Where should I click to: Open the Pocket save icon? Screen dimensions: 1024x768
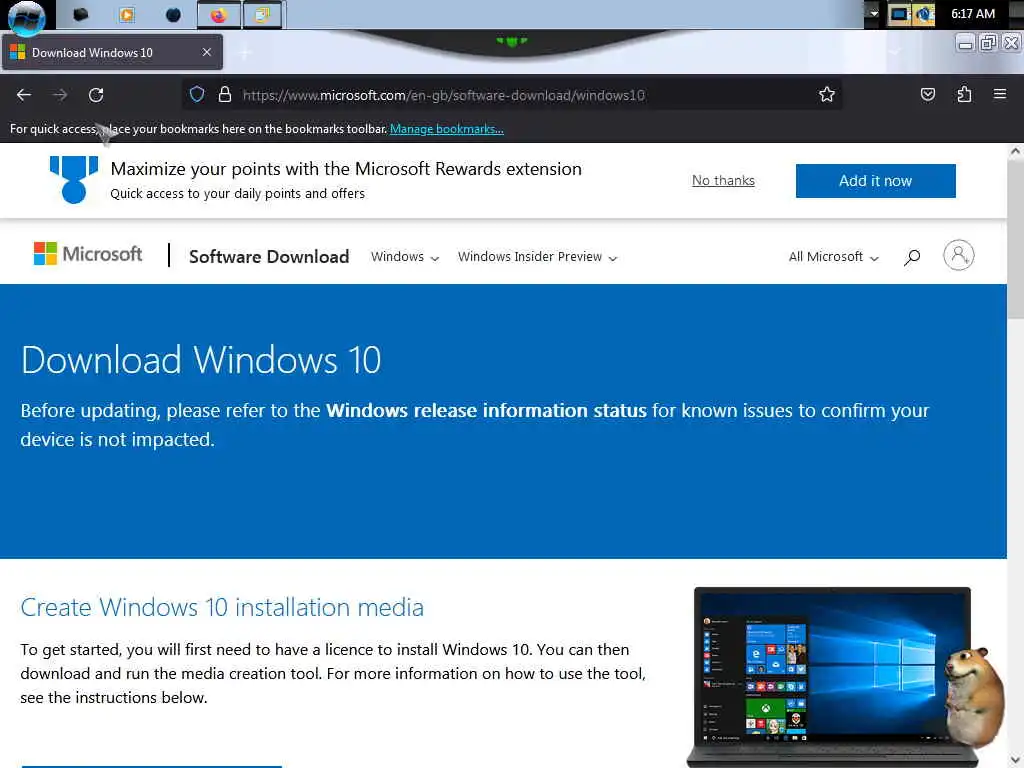(x=927, y=95)
